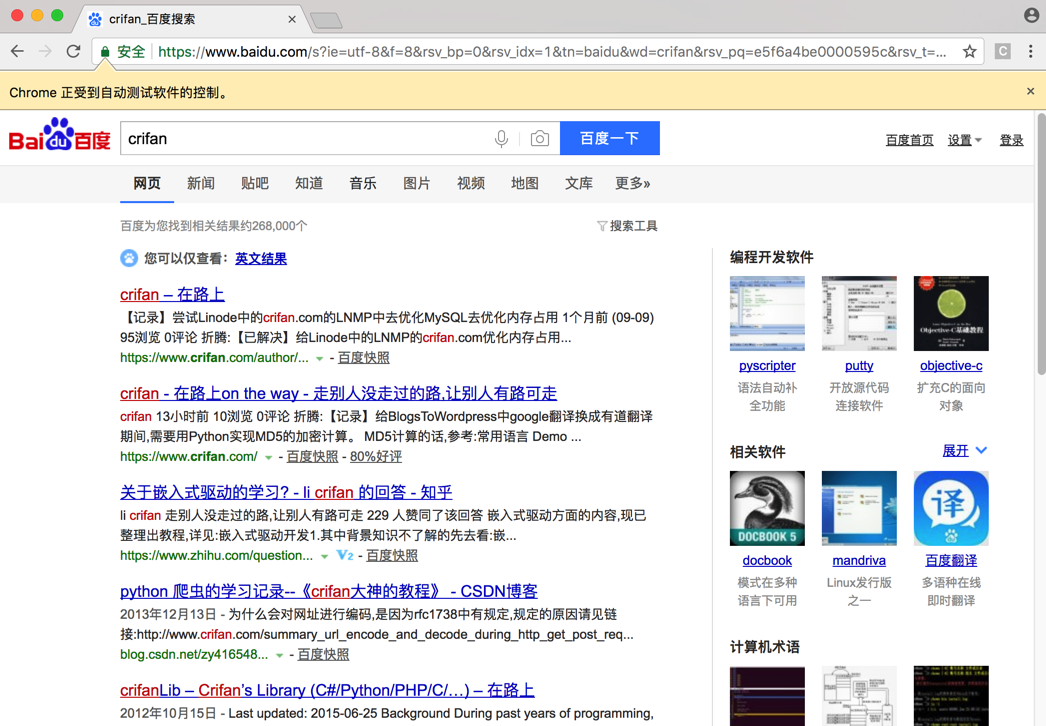The height and width of the screenshot is (726, 1046).
Task: Click the blue paw icon beside 英文结果
Action: pos(129,258)
